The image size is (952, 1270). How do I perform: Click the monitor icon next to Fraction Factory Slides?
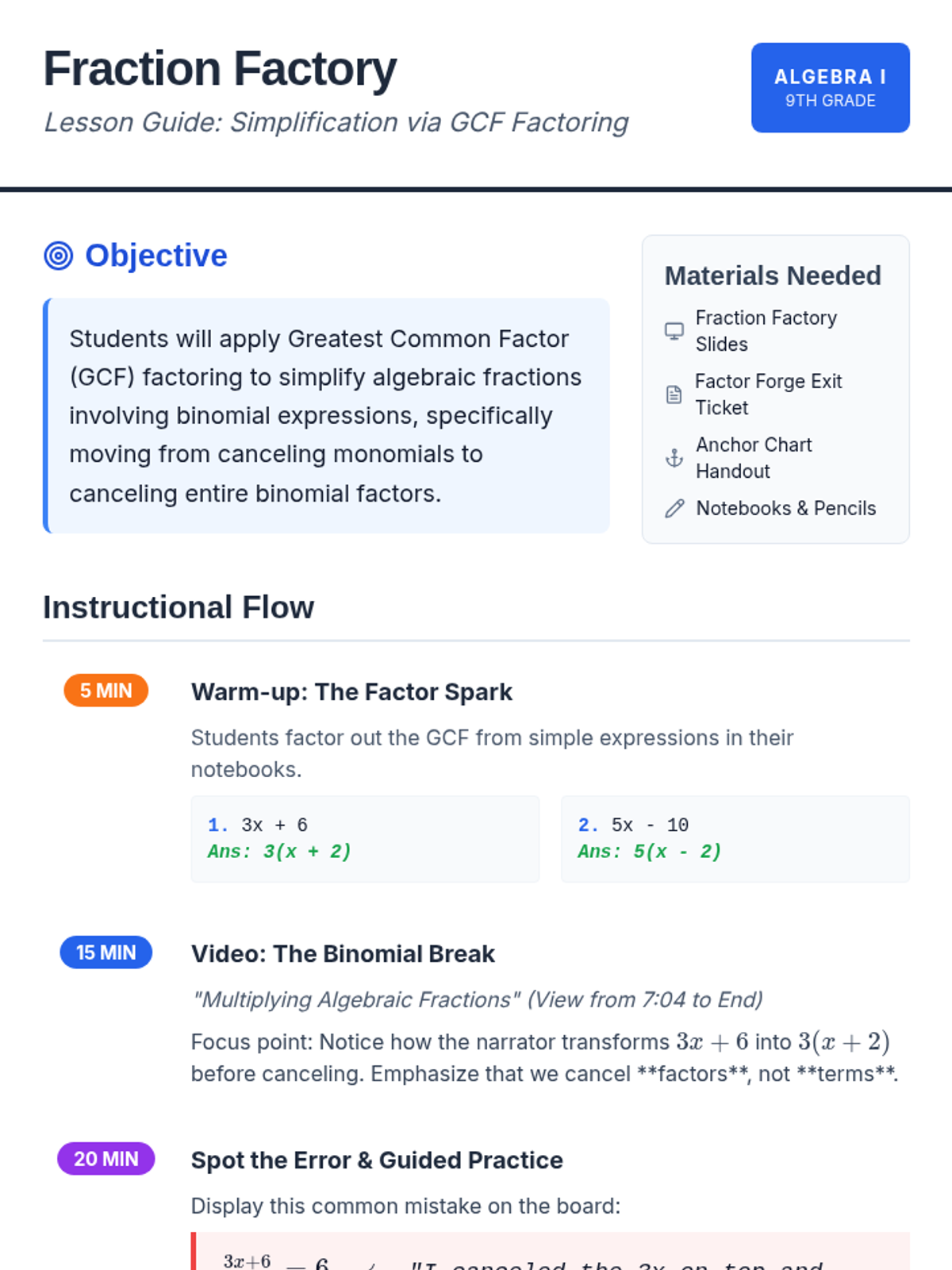click(674, 331)
